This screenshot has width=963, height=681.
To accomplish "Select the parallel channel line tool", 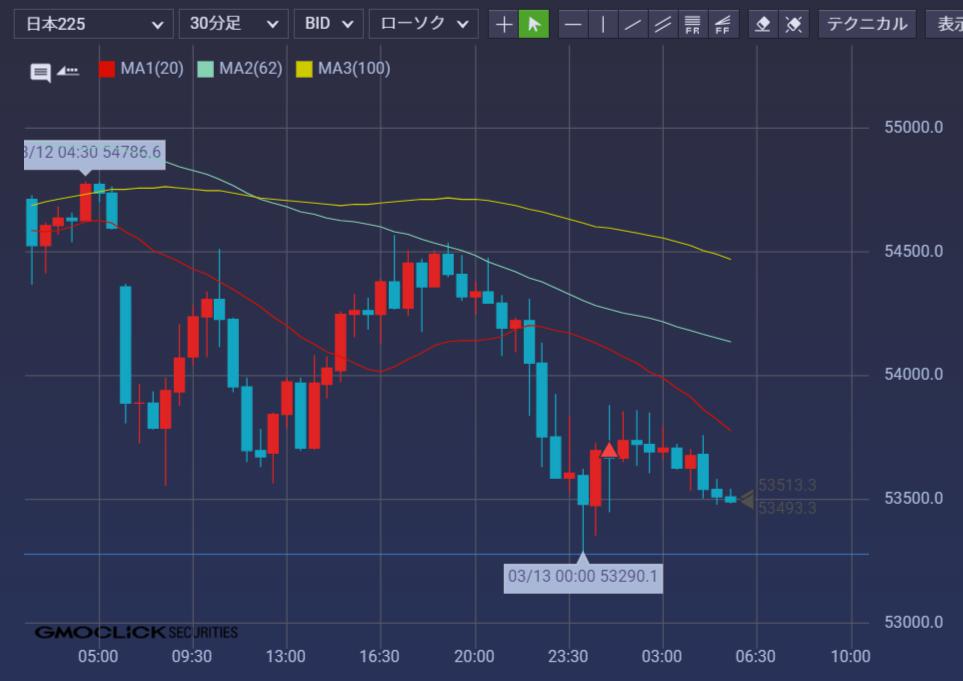I will 662,24.
